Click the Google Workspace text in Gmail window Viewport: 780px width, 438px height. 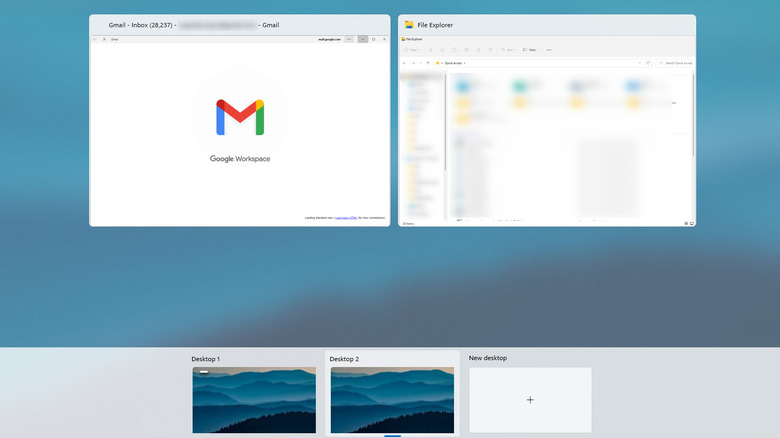pos(240,159)
